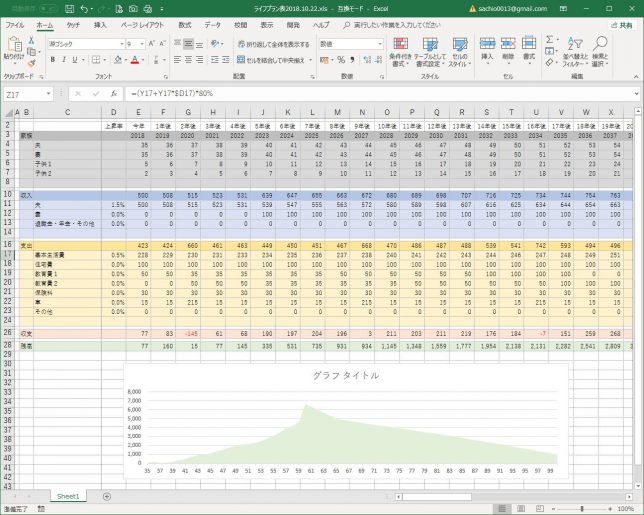Decrease font size with the smaller A
Image resolution: width=644 pixels, height=515 pixels.
[x=162, y=44]
